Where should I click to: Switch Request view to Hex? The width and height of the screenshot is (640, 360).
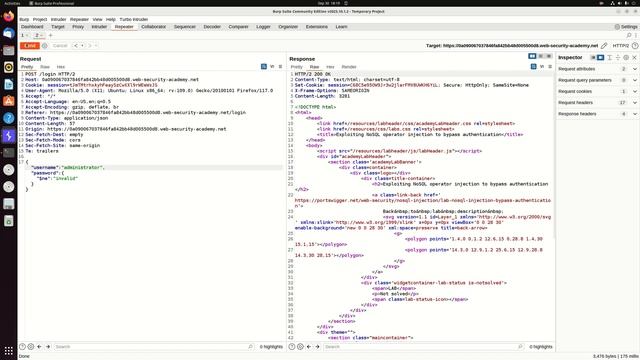pos(60,67)
